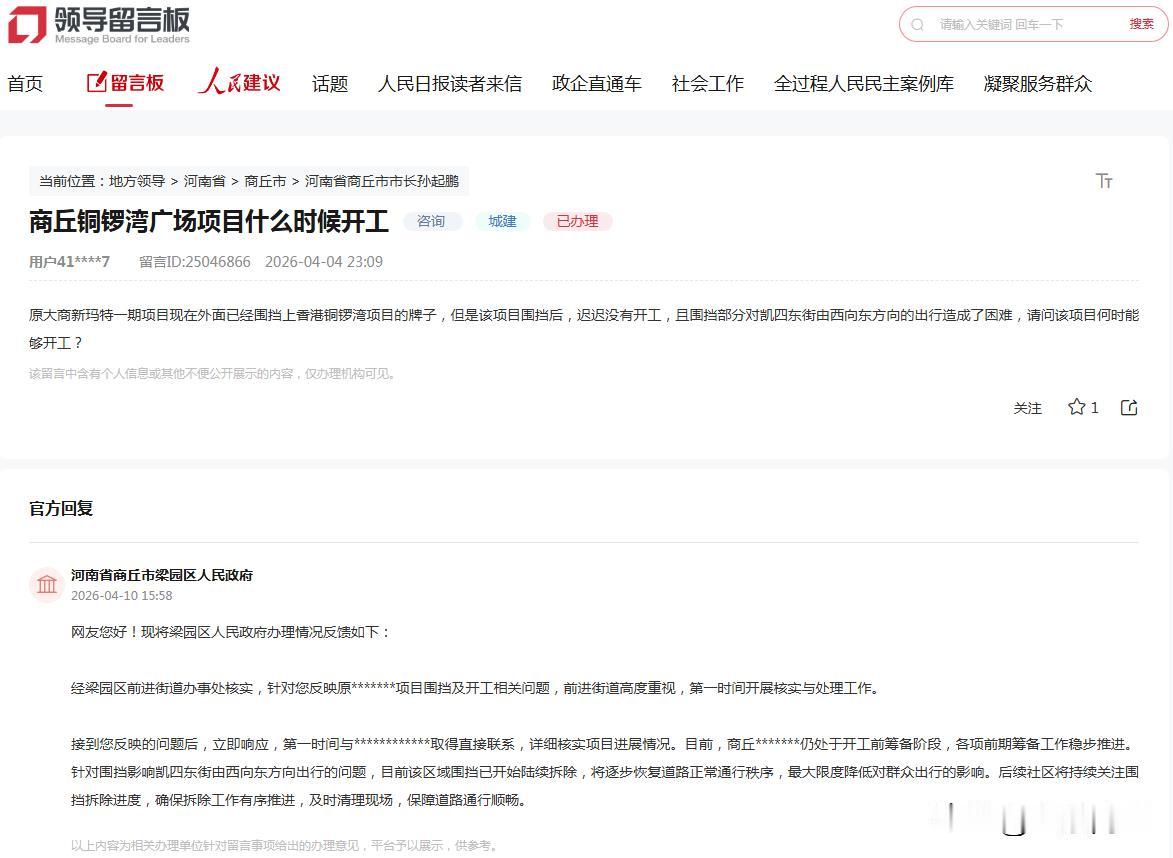The width and height of the screenshot is (1173, 858).
Task: Click the 城建 category tag
Action: [x=502, y=221]
